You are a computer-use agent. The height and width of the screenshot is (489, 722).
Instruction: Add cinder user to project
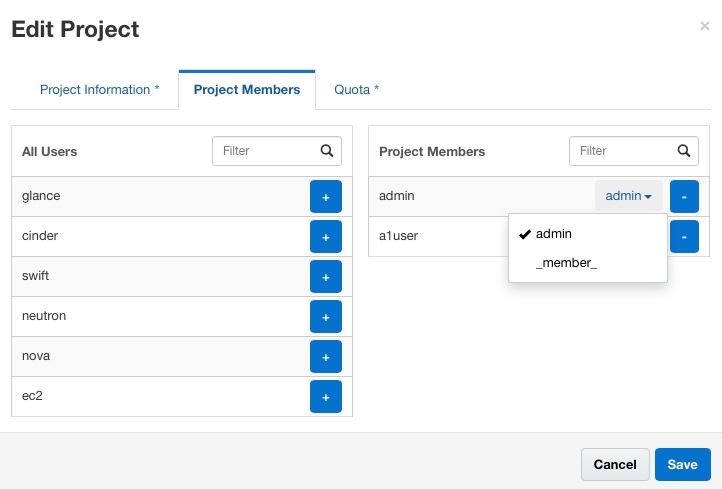(x=326, y=236)
